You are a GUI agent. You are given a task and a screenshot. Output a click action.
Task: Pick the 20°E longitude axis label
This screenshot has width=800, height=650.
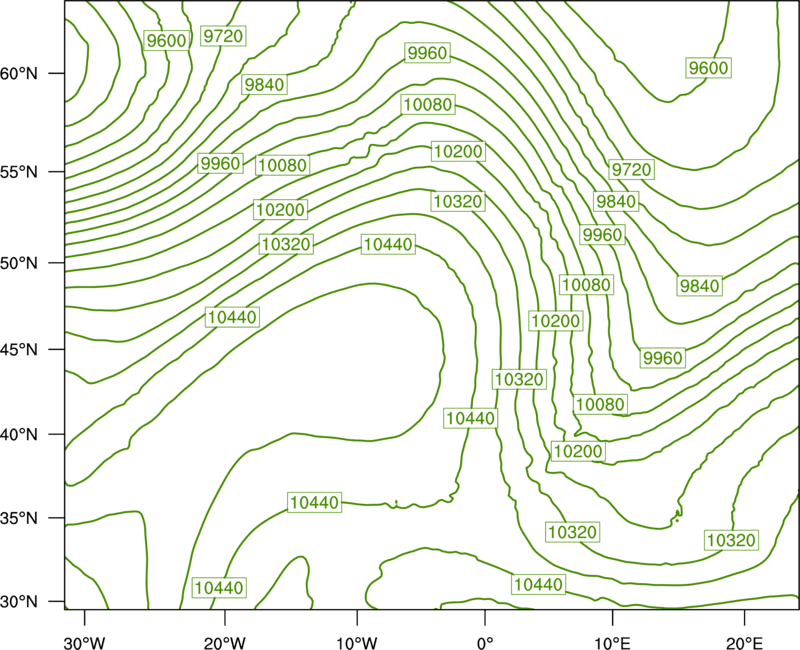[743, 643]
